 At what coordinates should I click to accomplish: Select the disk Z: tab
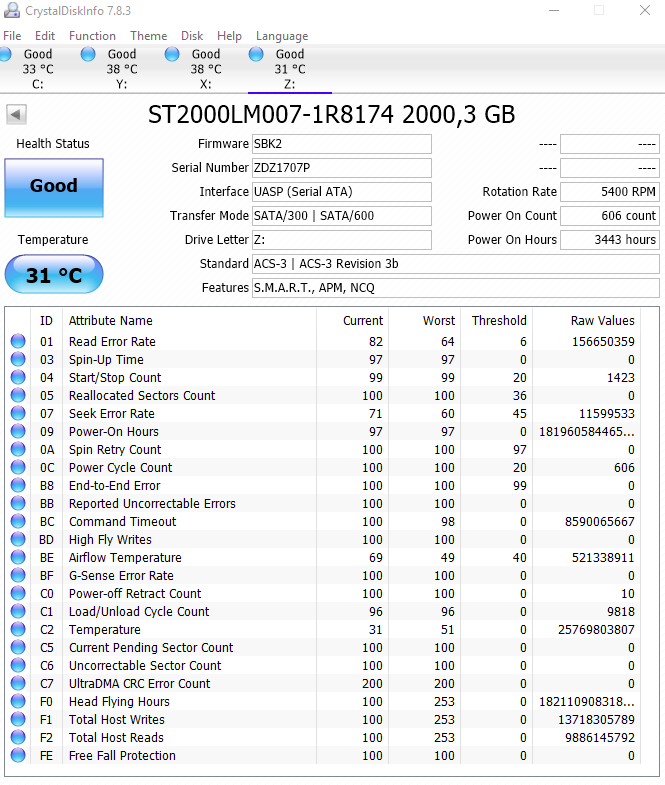click(x=290, y=69)
